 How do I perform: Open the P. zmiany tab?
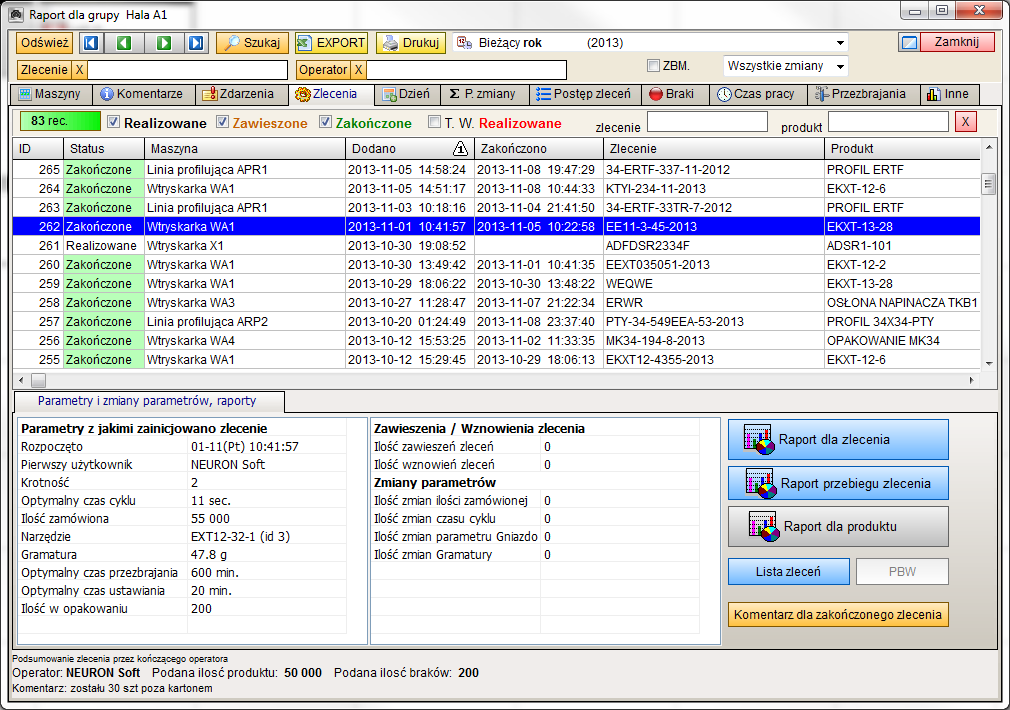click(483, 94)
